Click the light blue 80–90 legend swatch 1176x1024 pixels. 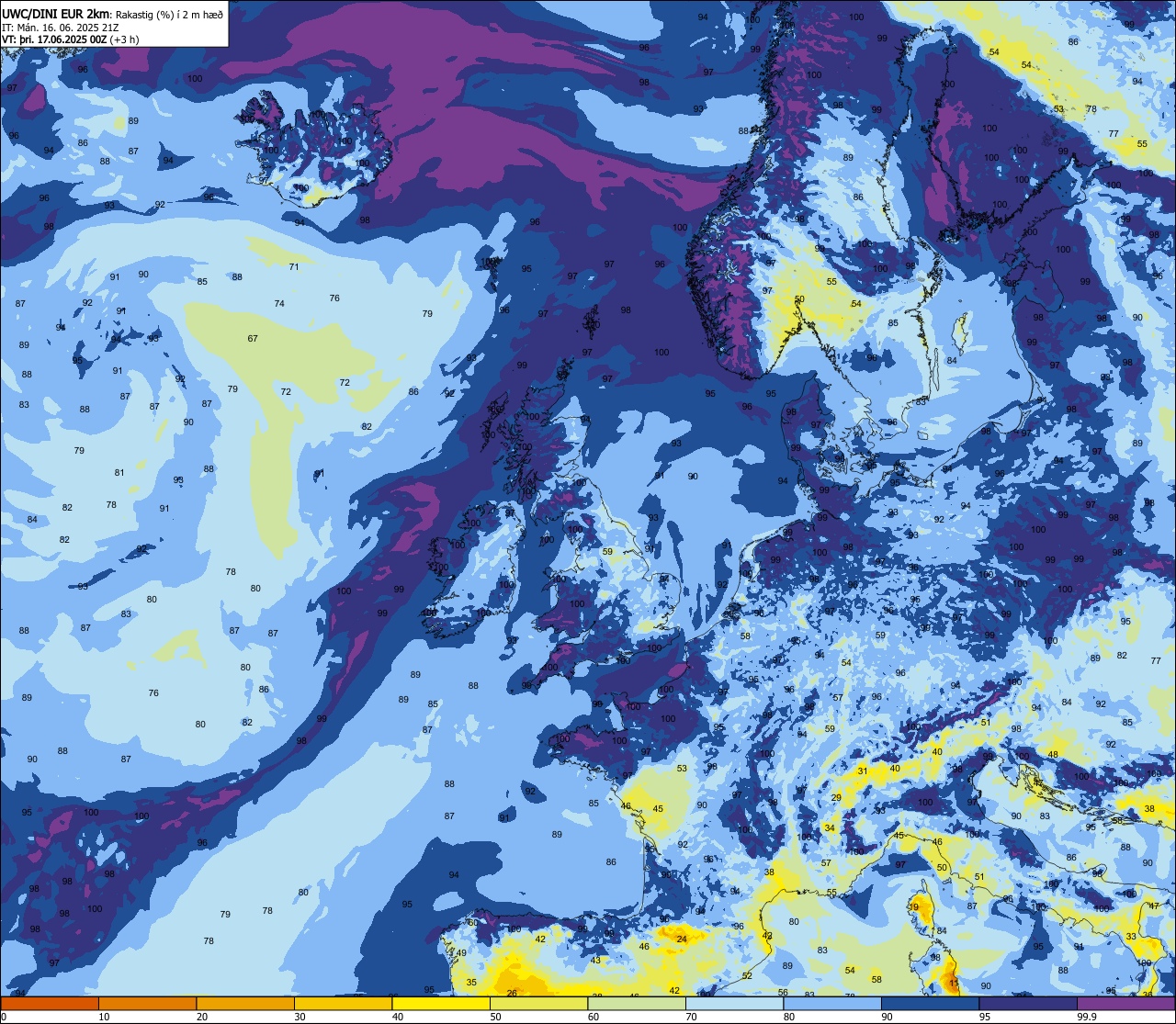832,1003
